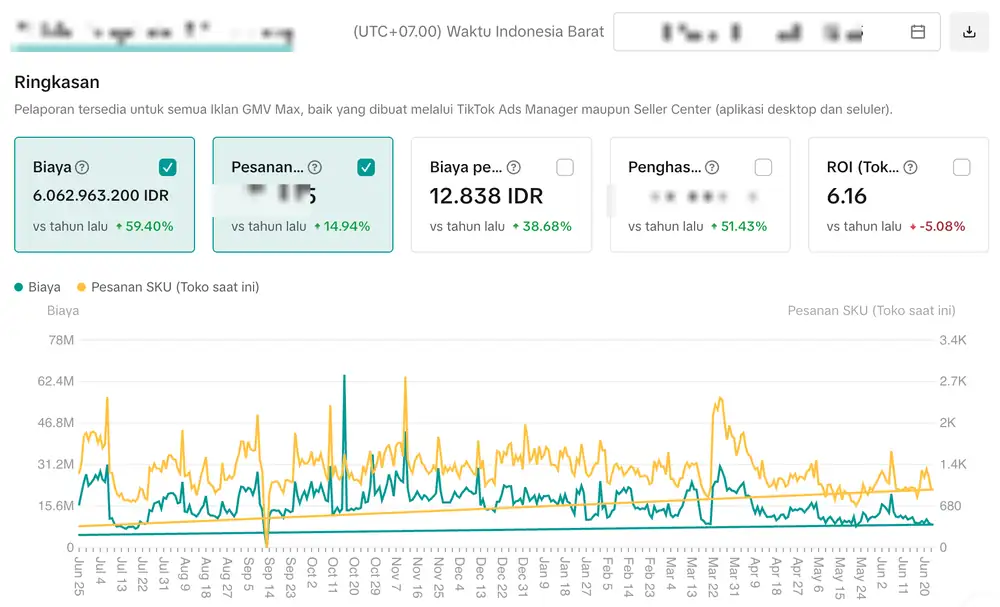The width and height of the screenshot is (1000, 607).
Task: Click the 38.68% growth figure
Action: tap(547, 226)
